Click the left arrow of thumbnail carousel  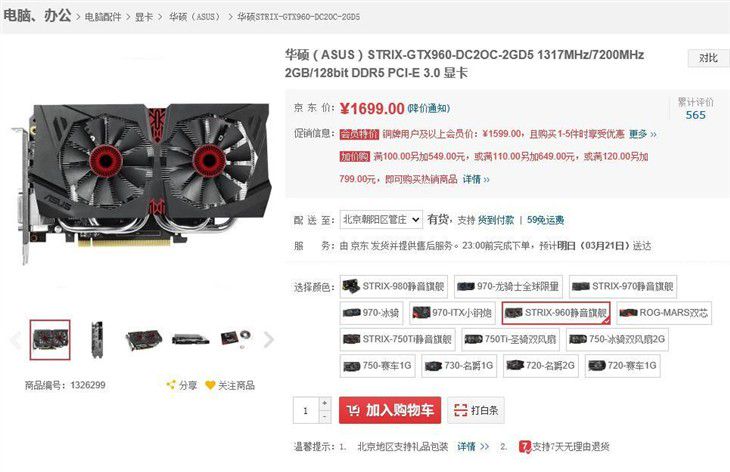tap(15, 340)
